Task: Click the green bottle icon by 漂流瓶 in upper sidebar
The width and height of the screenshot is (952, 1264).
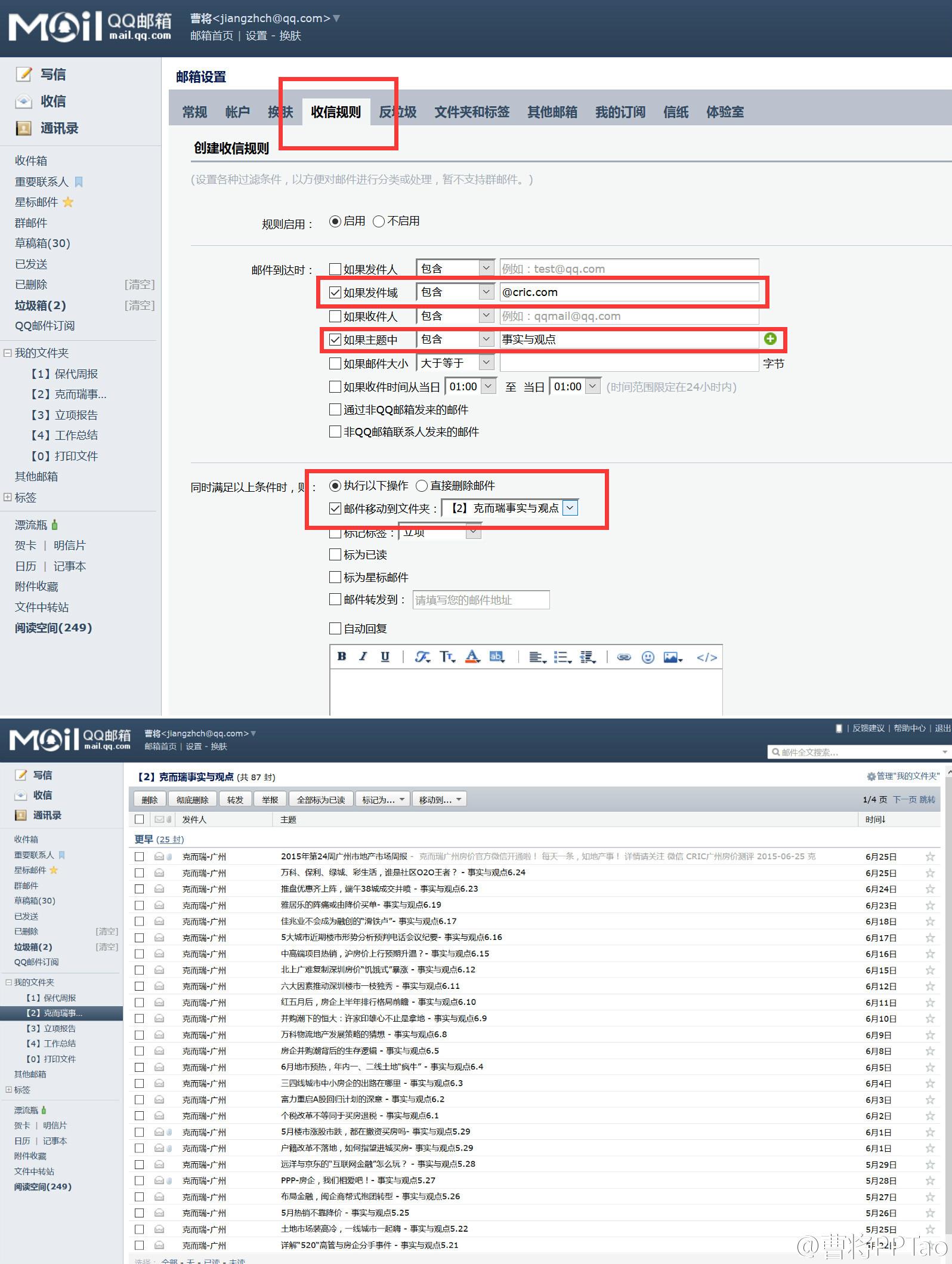Action: click(x=54, y=525)
